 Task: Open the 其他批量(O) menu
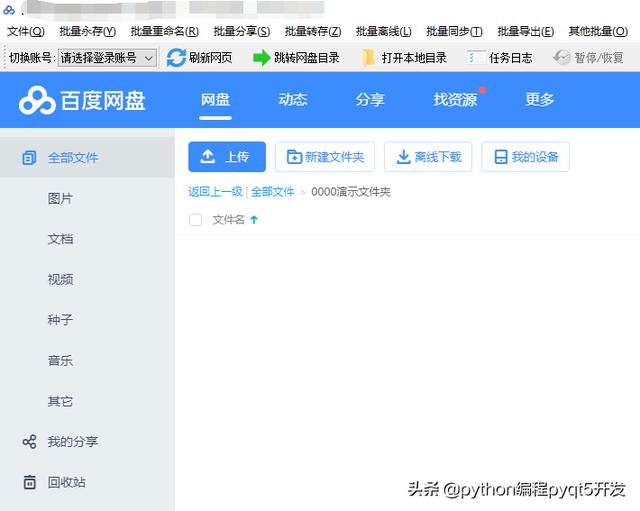[x=598, y=31]
